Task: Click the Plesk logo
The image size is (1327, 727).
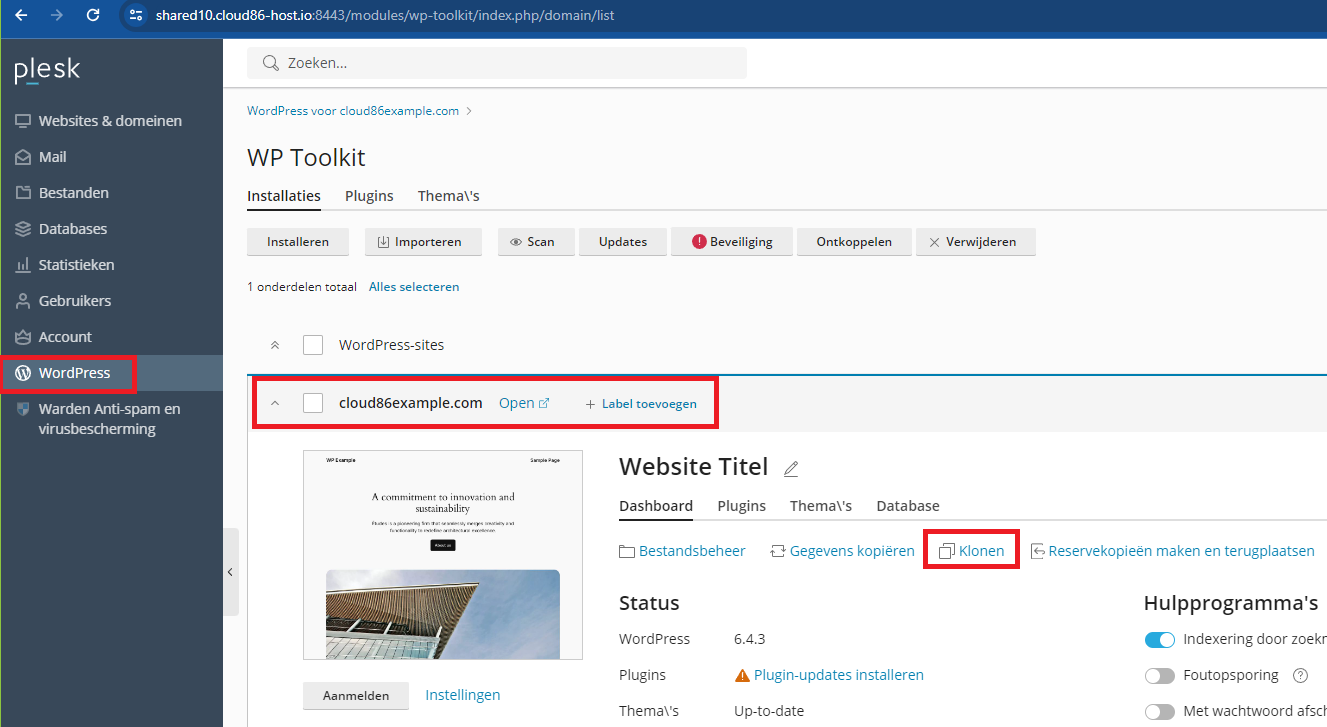Action: [47, 70]
